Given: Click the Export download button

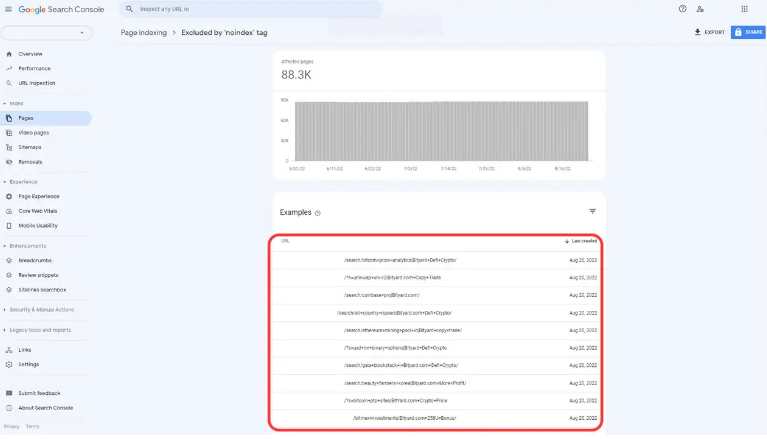Looking at the screenshot, I should click(709, 32).
